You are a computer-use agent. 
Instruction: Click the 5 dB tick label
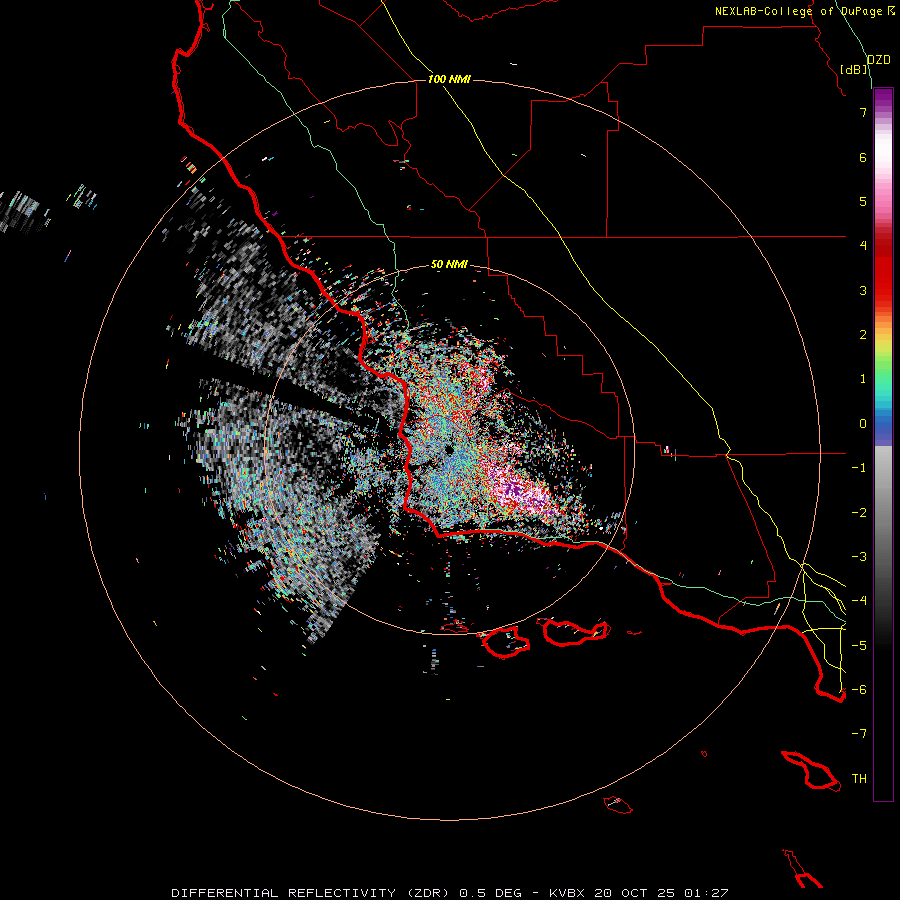coord(863,201)
